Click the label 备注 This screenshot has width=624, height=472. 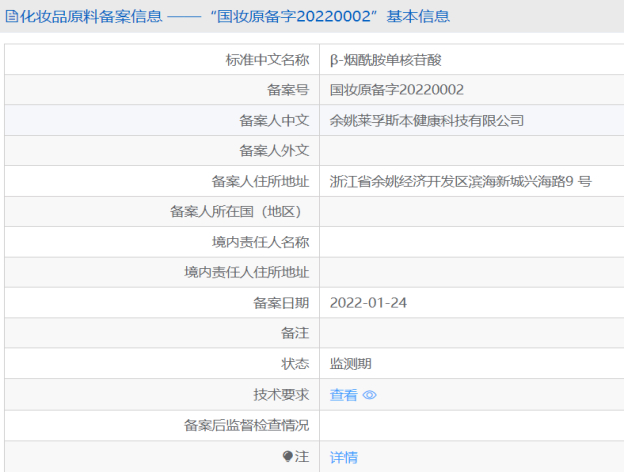pos(295,333)
